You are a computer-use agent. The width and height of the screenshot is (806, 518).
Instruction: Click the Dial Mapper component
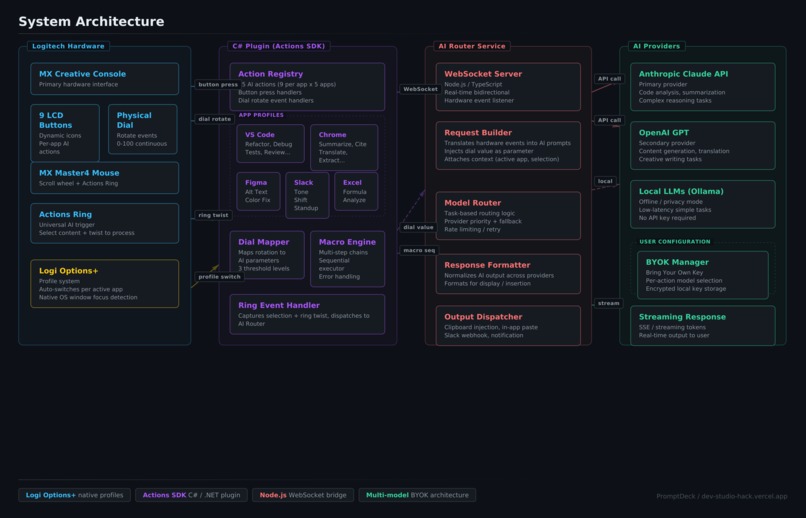[267, 255]
